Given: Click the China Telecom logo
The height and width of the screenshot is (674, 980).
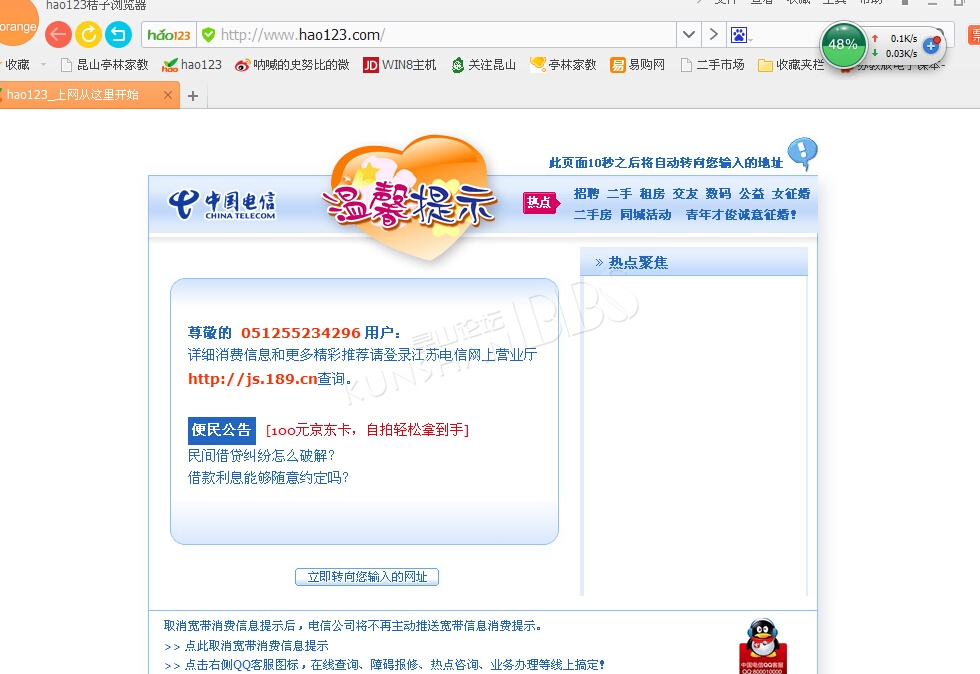Looking at the screenshot, I should [222, 204].
